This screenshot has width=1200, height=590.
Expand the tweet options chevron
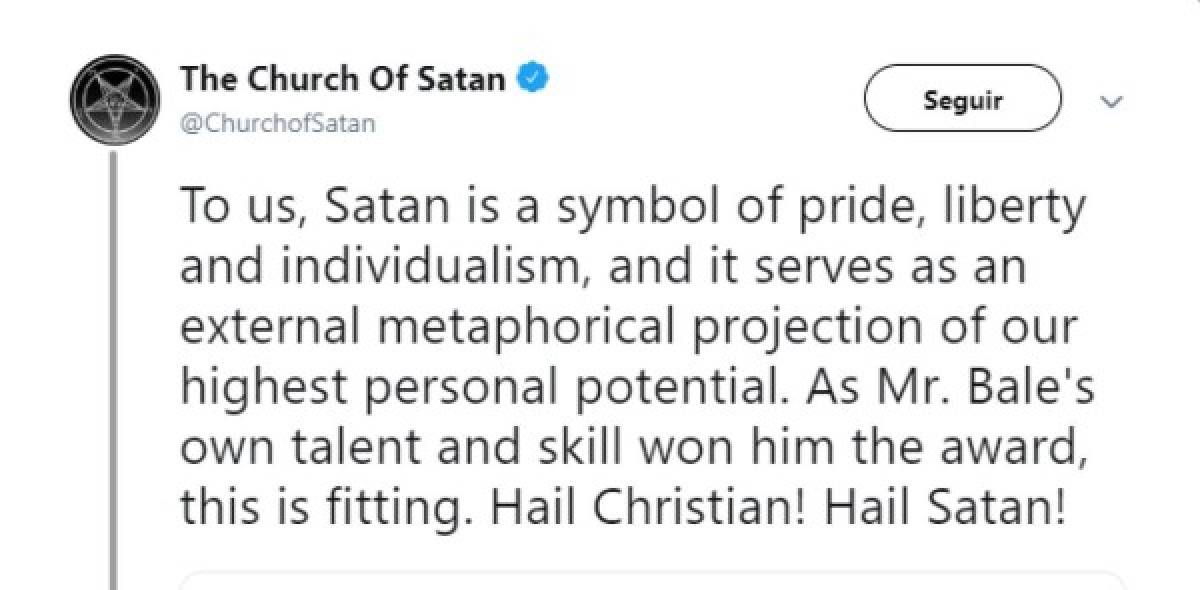point(1111,101)
